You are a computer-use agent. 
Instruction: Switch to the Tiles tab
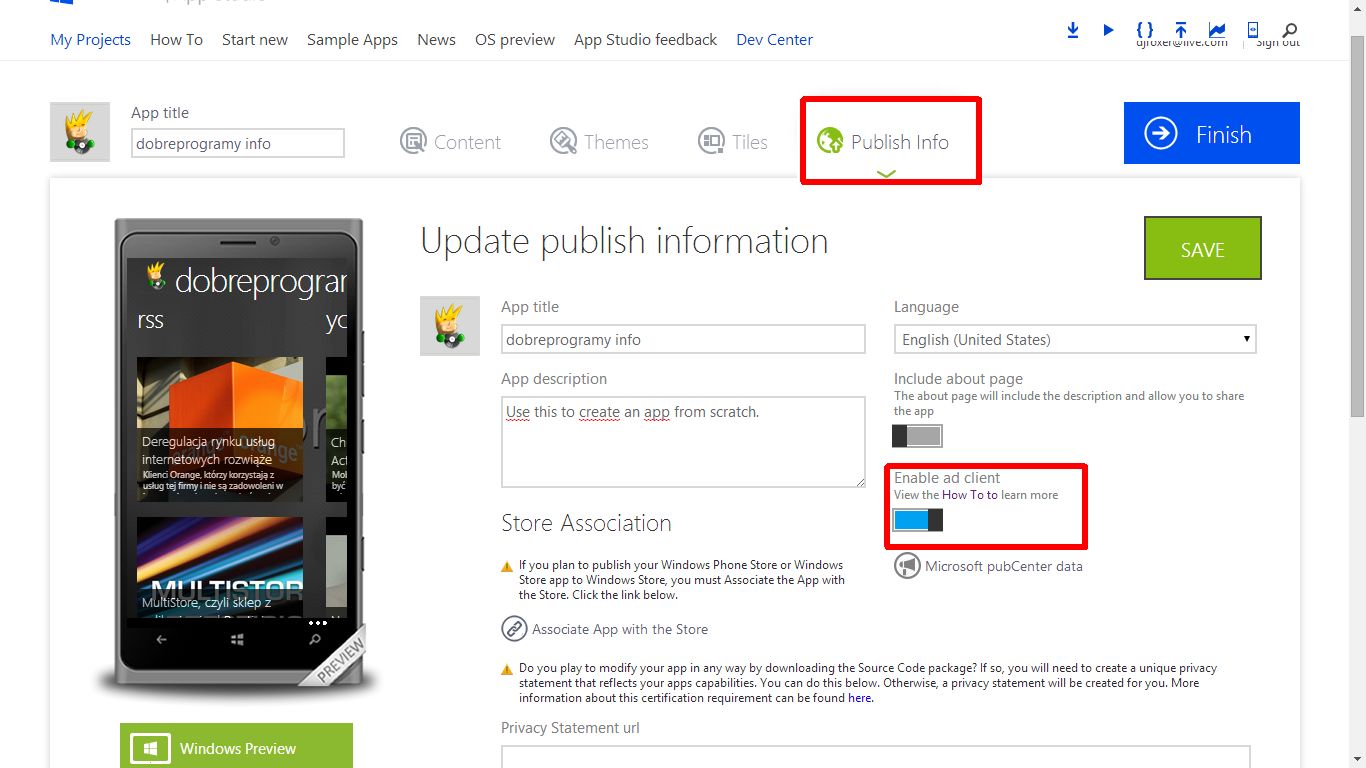click(x=733, y=142)
